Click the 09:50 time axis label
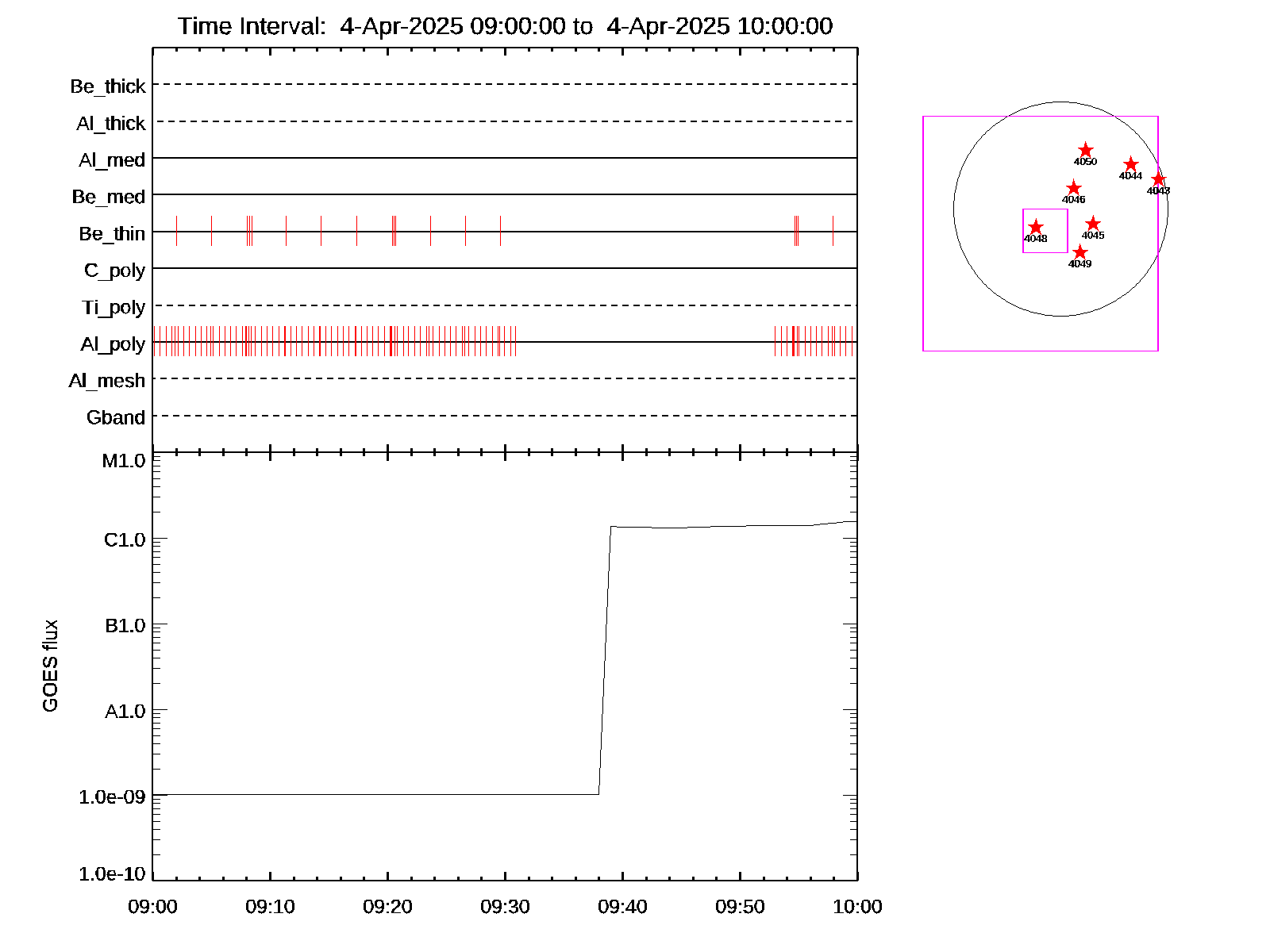Screen dimensions: 1270x952 tap(740, 907)
